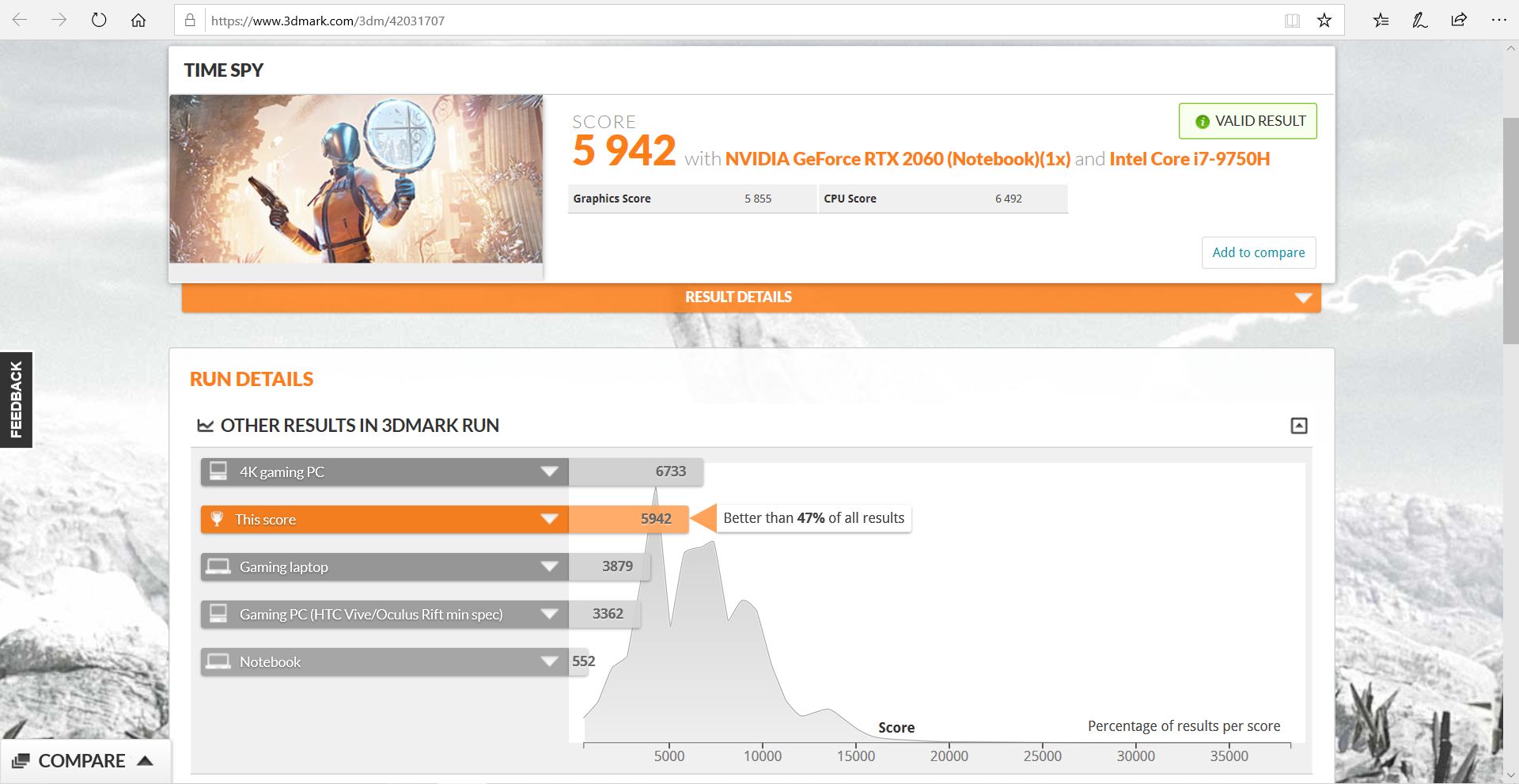Open browser settings and more menu
Viewport: 1519px width, 784px height.
pos(1498,21)
